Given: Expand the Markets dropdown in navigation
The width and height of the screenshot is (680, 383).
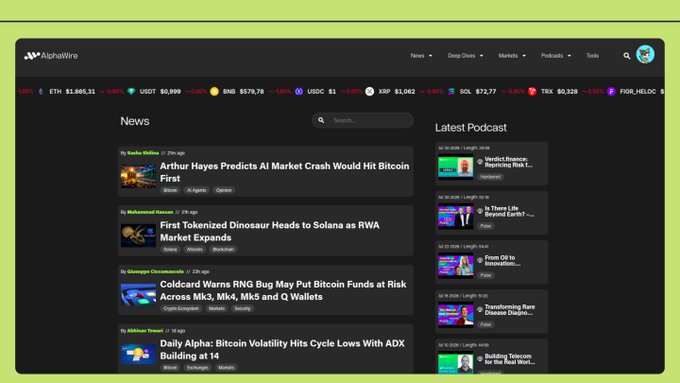Looking at the screenshot, I should tap(512, 56).
